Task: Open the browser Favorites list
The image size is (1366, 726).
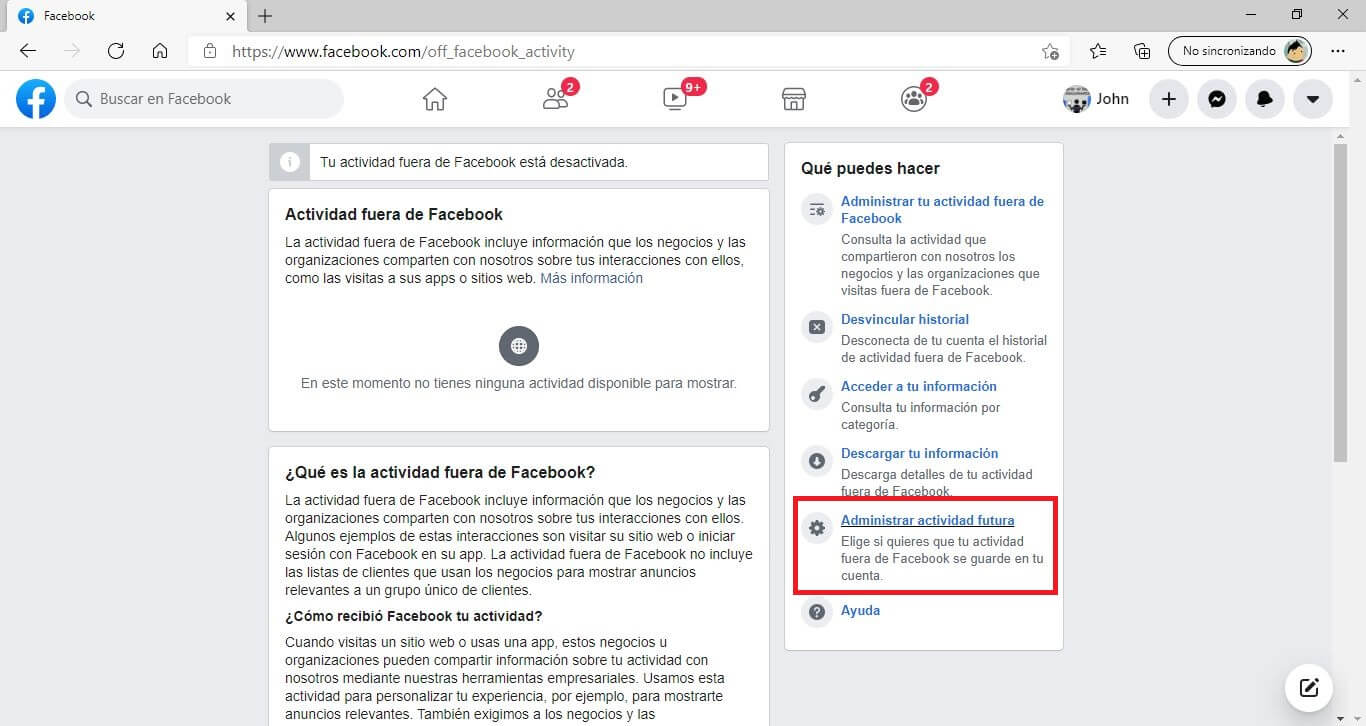Action: pos(1098,51)
